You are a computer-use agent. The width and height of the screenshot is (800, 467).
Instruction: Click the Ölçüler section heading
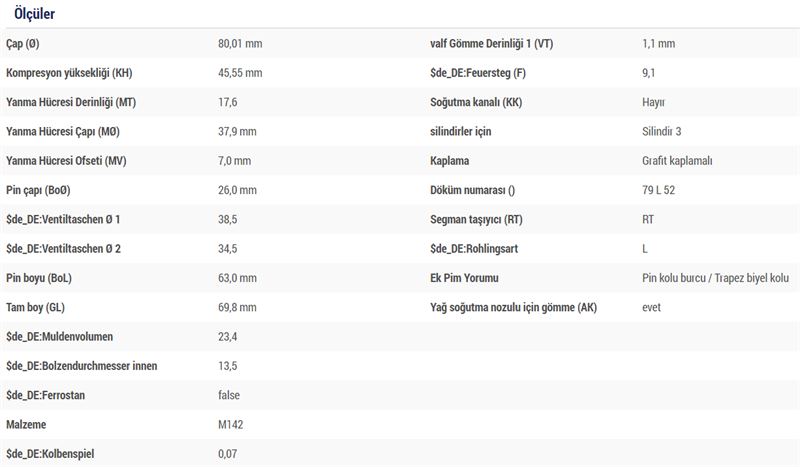click(34, 14)
